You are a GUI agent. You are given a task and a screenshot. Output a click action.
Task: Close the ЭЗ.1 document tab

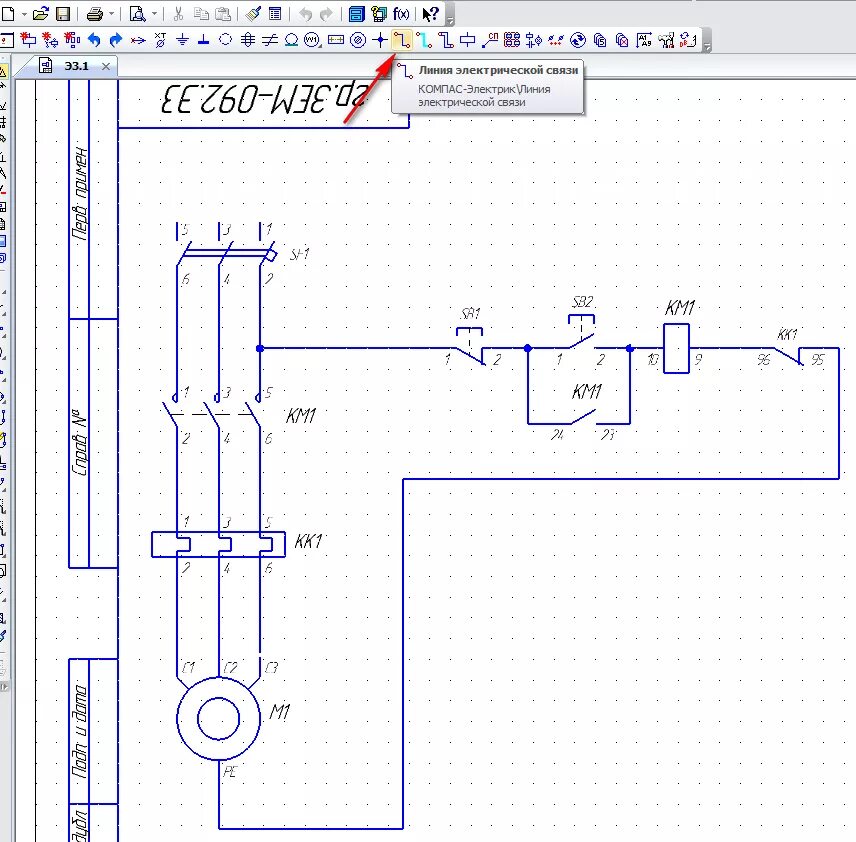(106, 67)
